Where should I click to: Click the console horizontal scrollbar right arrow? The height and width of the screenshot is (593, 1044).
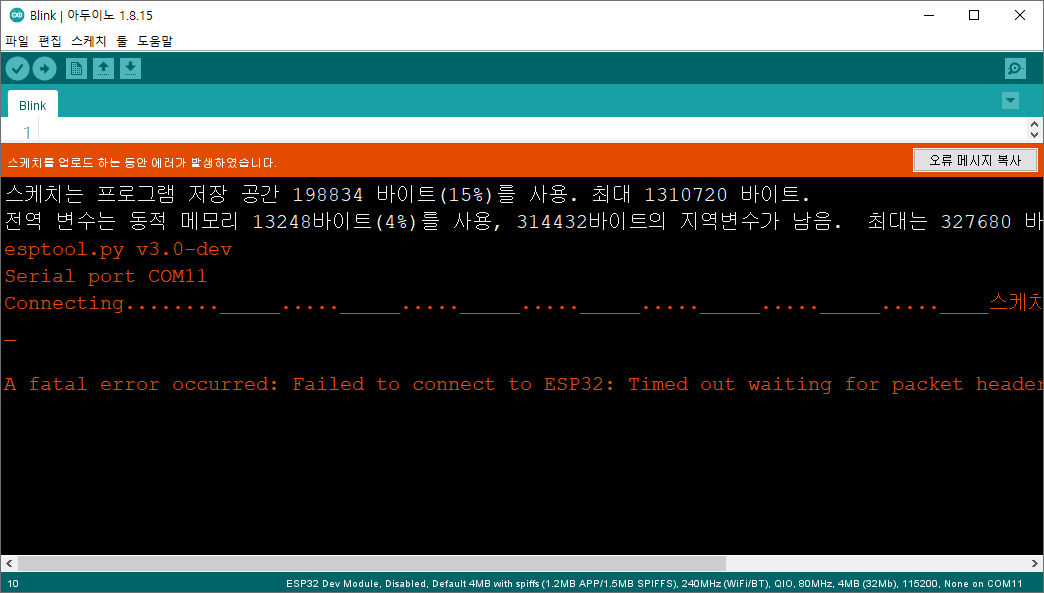coord(1035,563)
